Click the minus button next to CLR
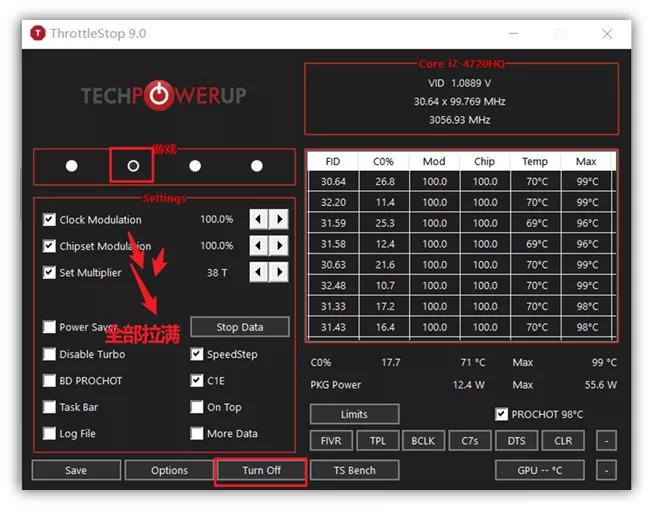652x510 pixels. 606,441
